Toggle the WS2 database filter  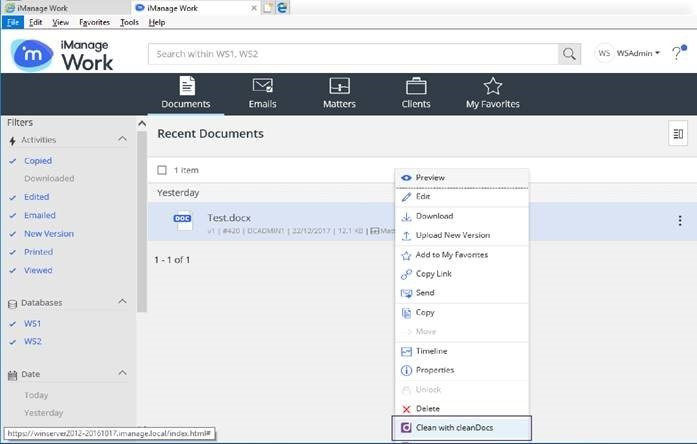pos(32,342)
